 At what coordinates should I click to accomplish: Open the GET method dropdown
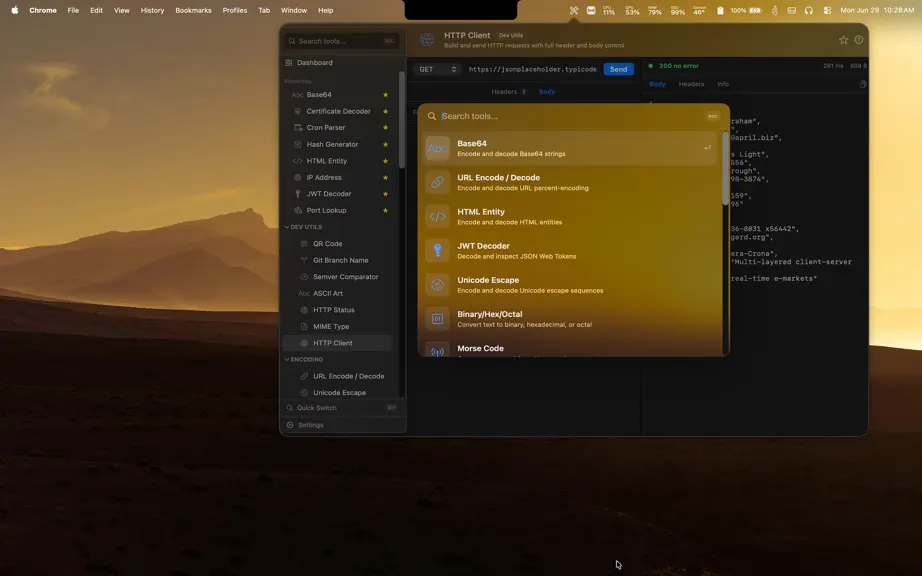click(437, 69)
